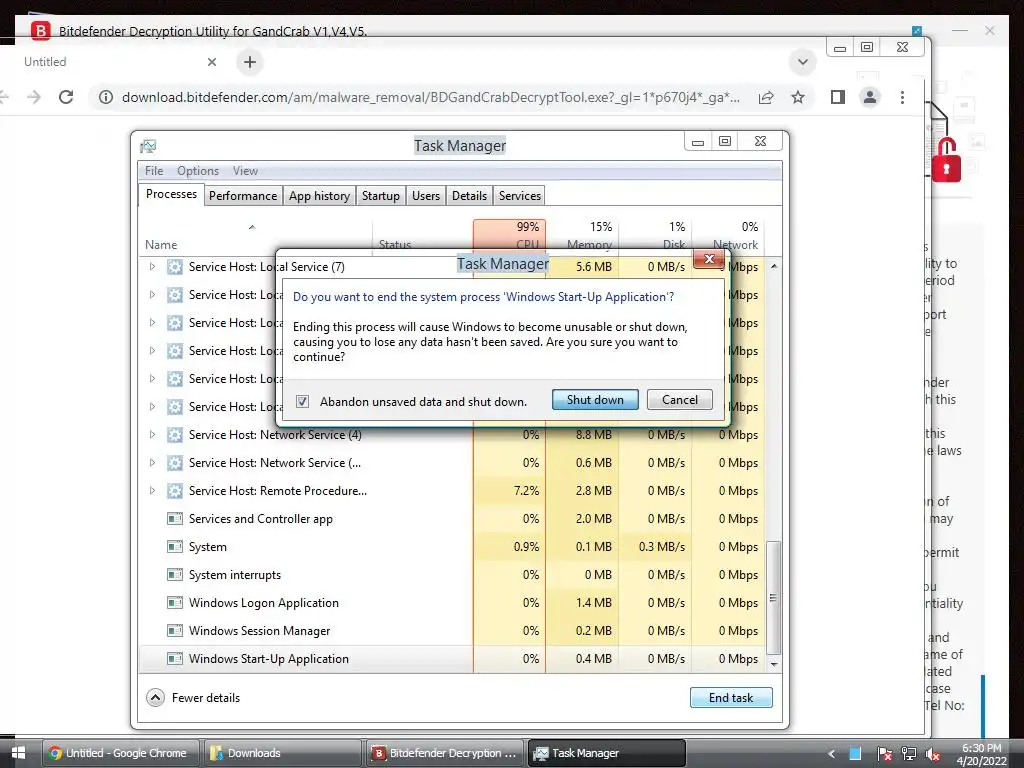Viewport: 1024px width, 768px height.
Task: Share this page from Chrome address bar
Action: tap(766, 97)
